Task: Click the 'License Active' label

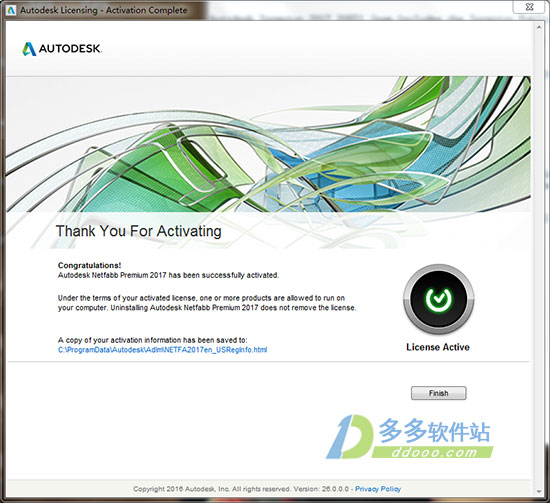Action: pyautogui.click(x=438, y=347)
